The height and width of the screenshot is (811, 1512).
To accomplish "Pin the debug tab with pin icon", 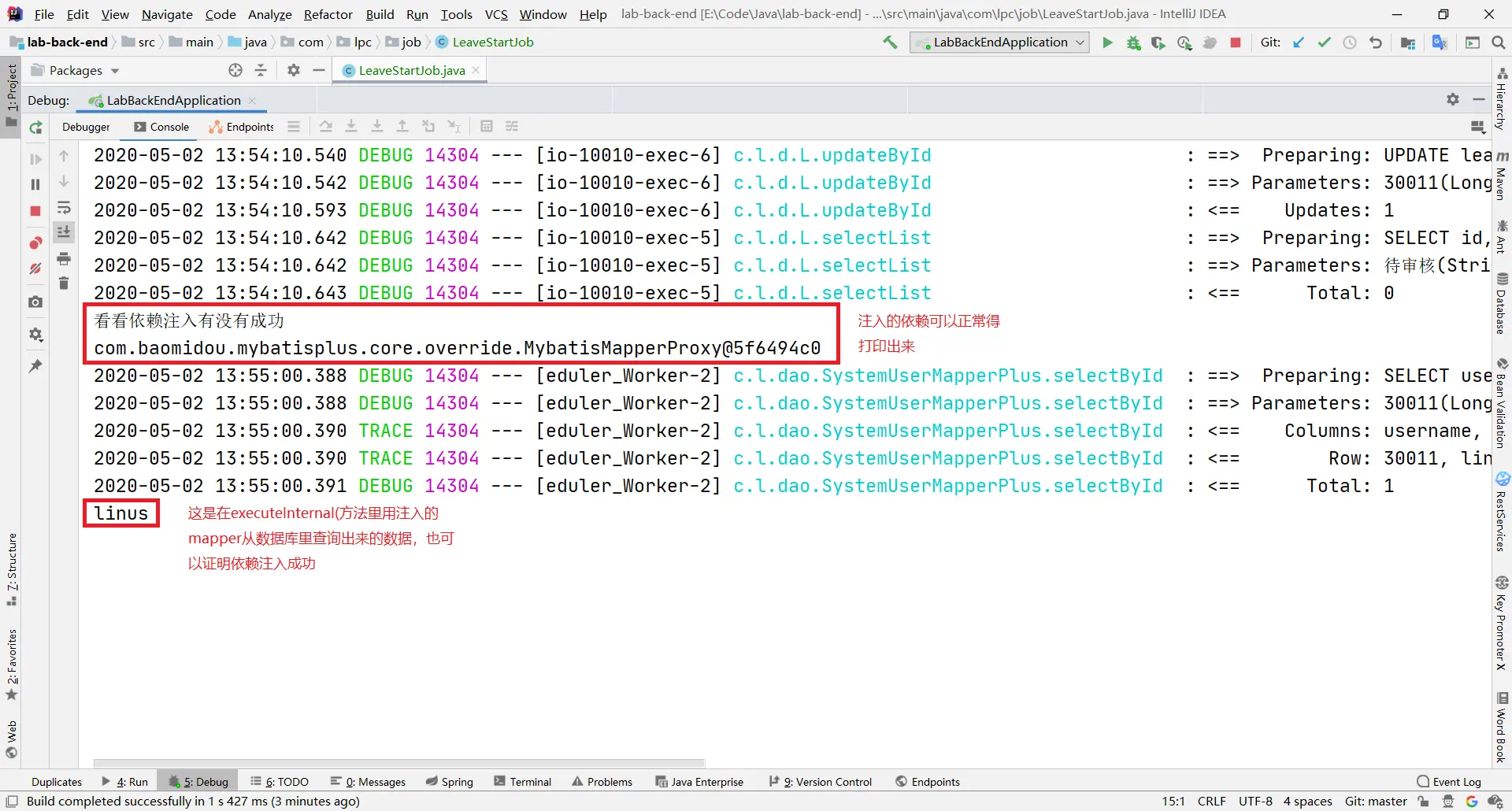I will [x=35, y=366].
